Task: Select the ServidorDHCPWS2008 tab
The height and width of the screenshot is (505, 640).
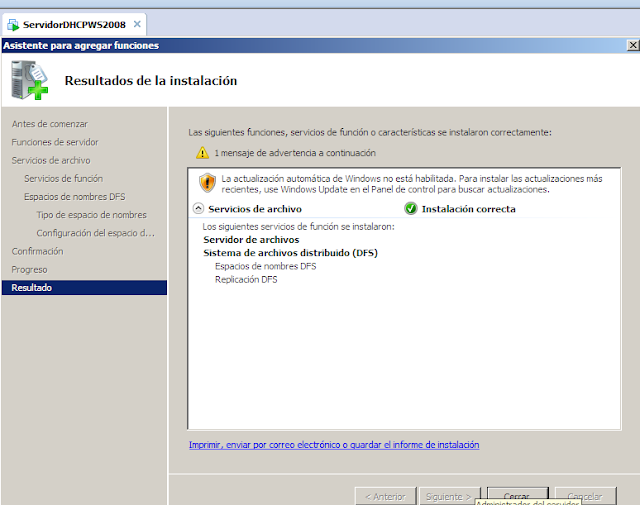Action: click(x=74, y=24)
